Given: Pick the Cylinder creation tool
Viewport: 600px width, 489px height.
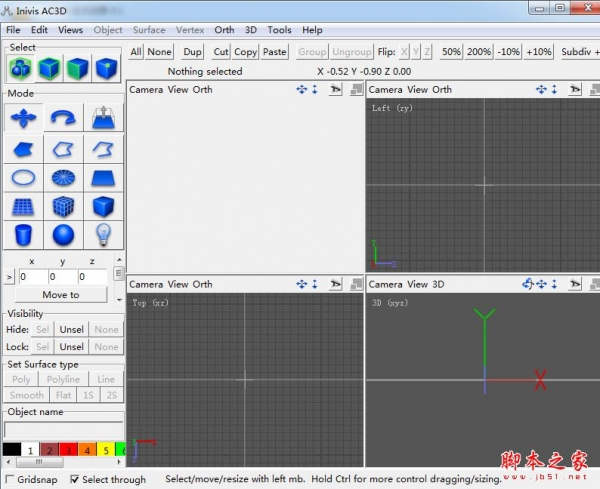Looking at the screenshot, I should point(24,235).
